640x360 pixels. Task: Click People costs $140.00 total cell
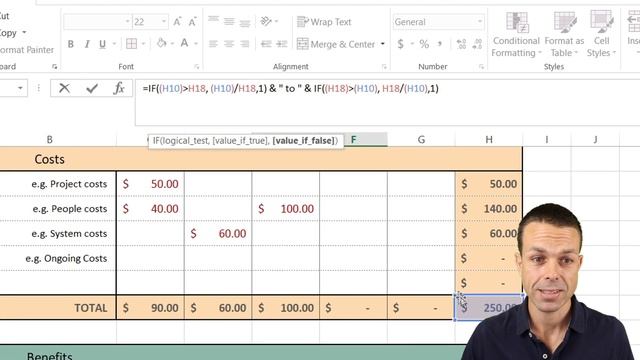[x=489, y=209]
